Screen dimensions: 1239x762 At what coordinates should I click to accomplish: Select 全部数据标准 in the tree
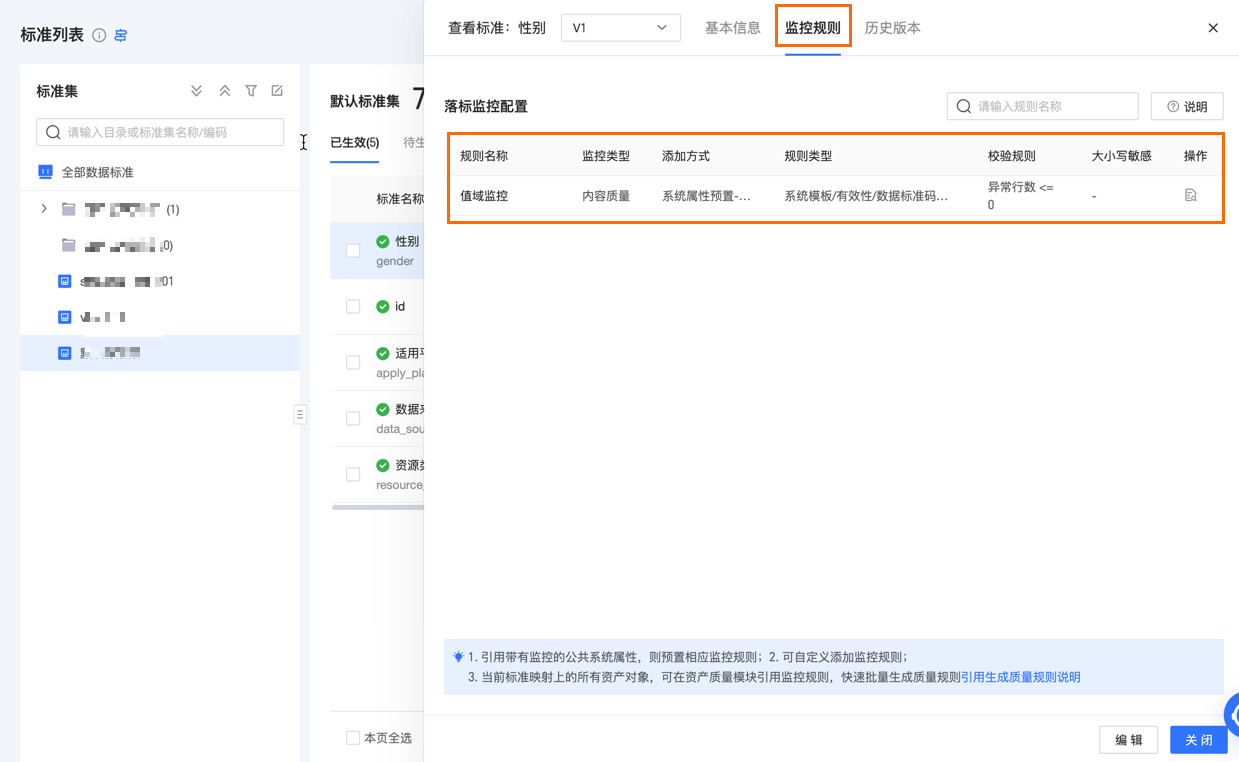click(x=97, y=172)
